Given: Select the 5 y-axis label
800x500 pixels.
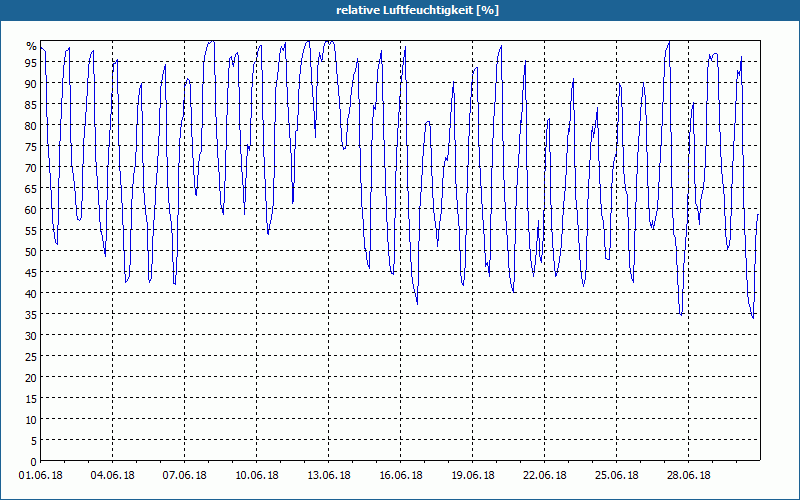Looking at the screenshot, I should [x=34, y=441].
